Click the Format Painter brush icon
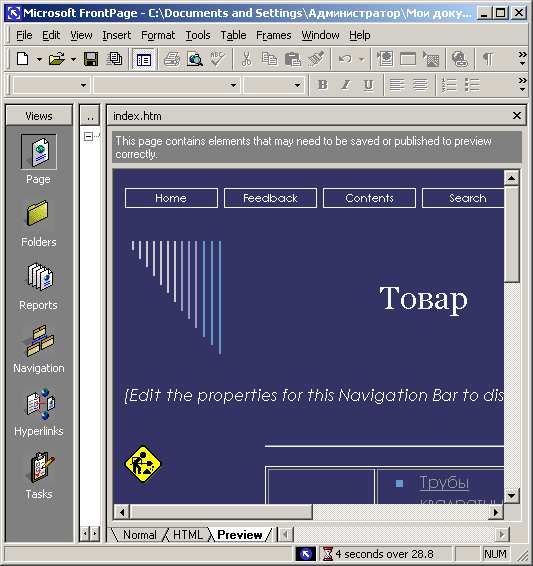Image resolution: width=533 pixels, height=566 pixels. point(316,59)
